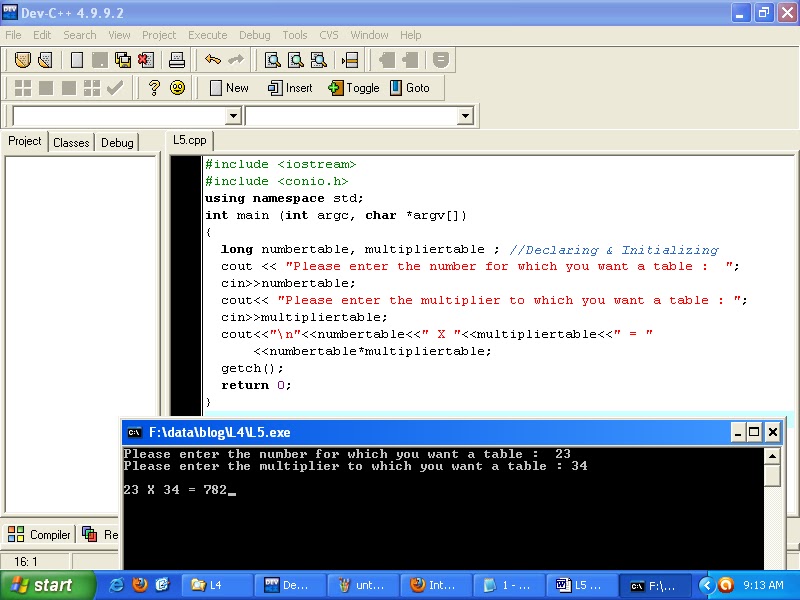This screenshot has width=800, height=600.
Task: Switch to the Debug sidebar tab
Action: pos(117,143)
